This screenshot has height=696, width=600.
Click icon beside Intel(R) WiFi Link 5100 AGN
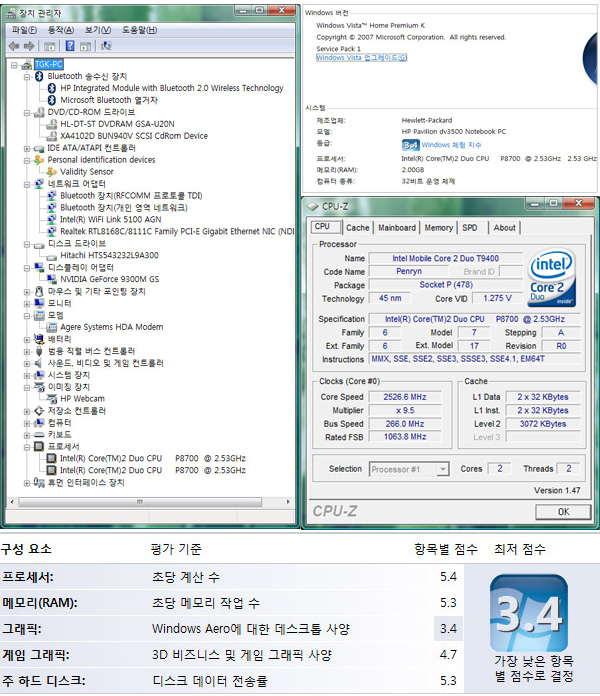[x=51, y=219]
